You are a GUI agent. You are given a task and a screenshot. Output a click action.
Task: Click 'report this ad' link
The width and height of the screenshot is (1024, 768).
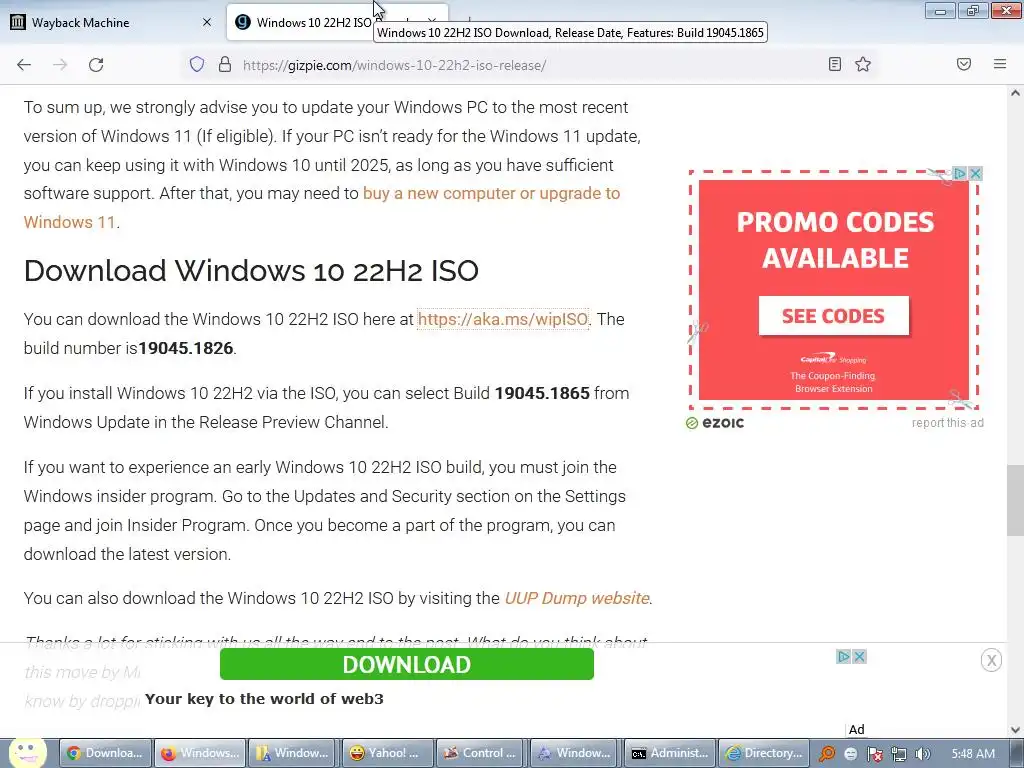[x=948, y=423]
